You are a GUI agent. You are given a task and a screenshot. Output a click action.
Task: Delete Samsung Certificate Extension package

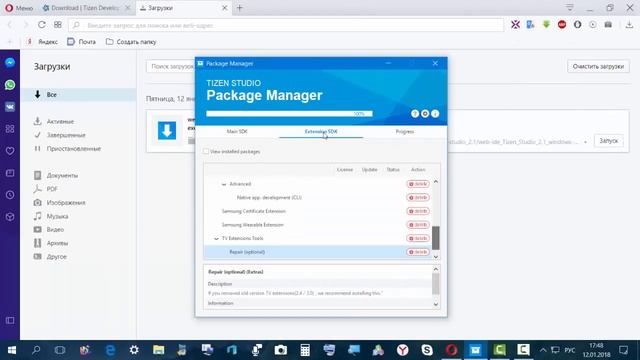pyautogui.click(x=418, y=211)
